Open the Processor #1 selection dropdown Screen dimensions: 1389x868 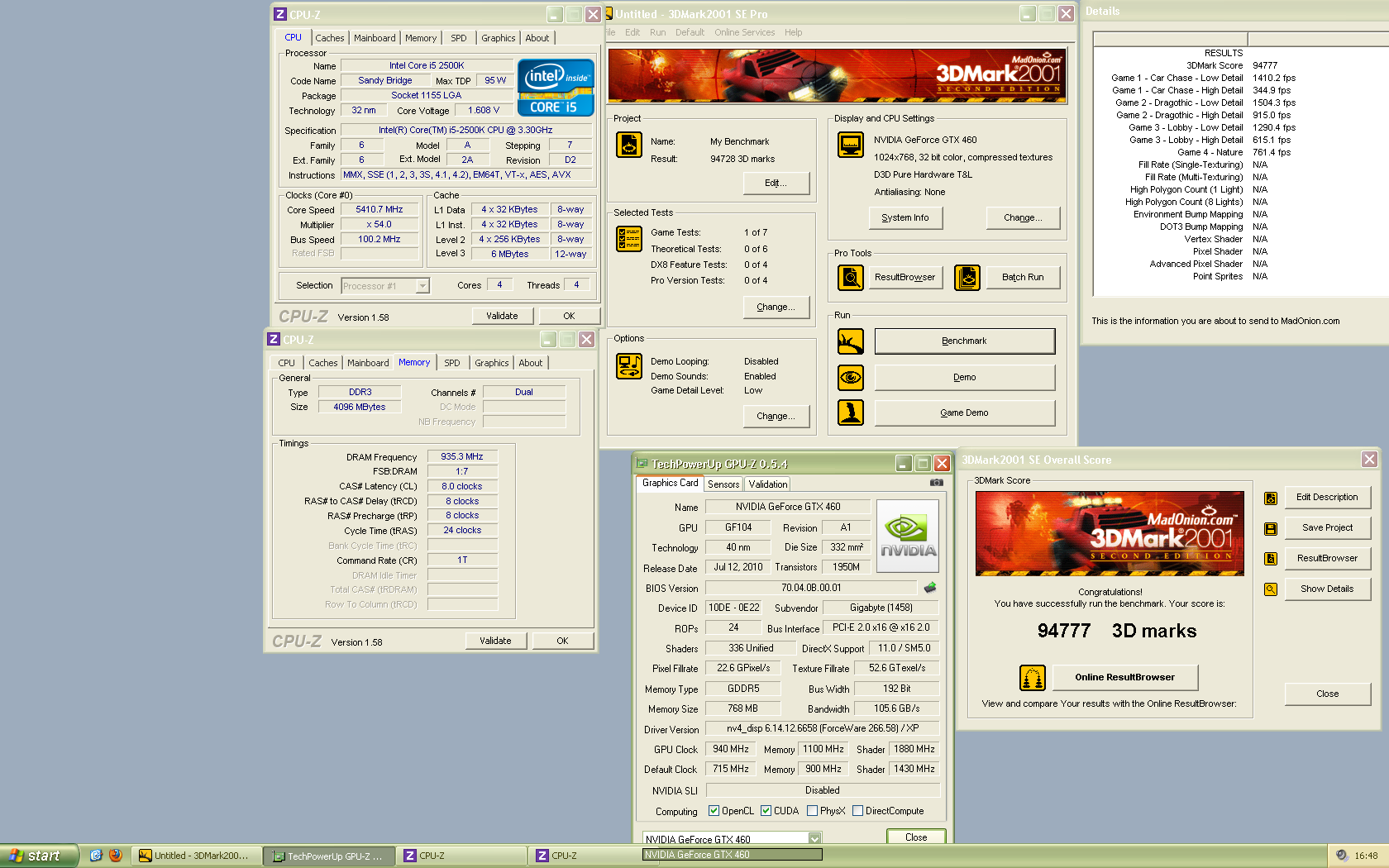tap(422, 286)
